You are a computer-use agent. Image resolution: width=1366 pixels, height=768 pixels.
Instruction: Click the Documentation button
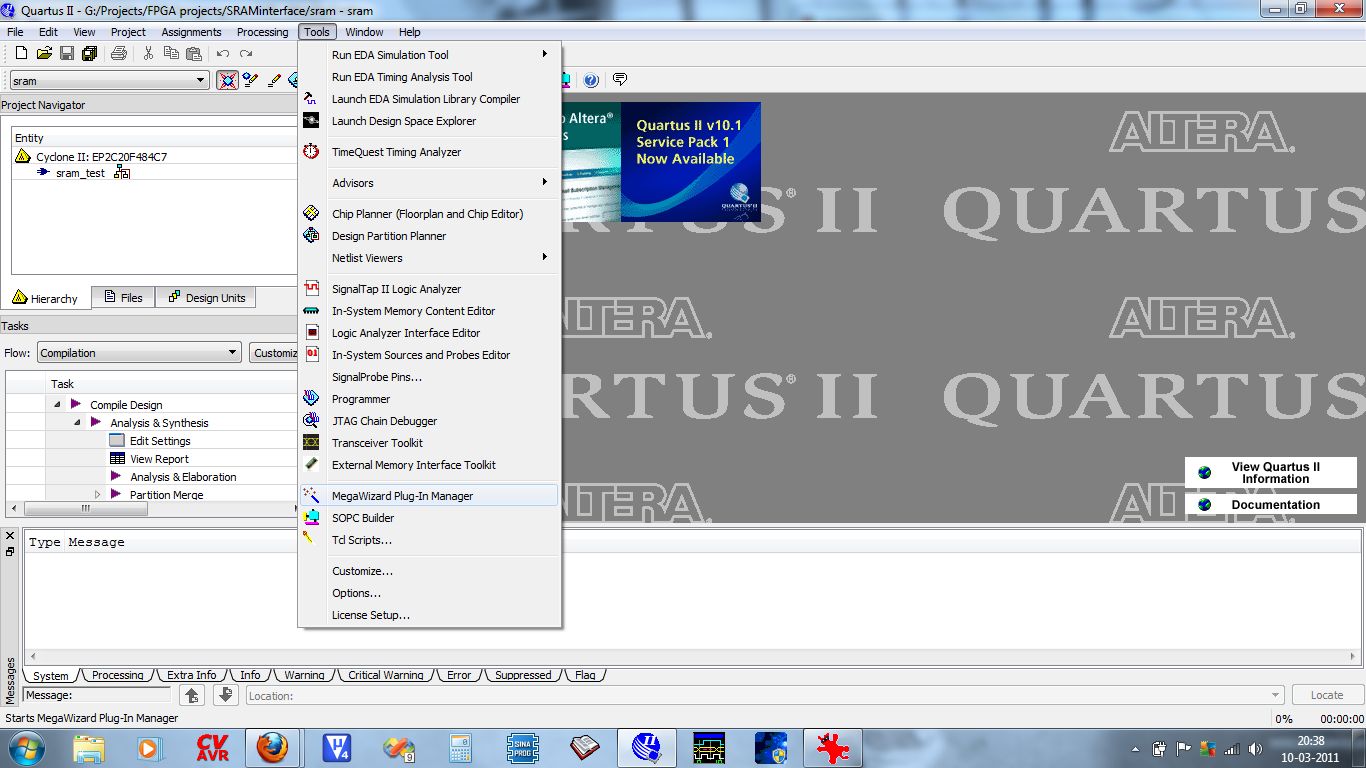(1271, 504)
